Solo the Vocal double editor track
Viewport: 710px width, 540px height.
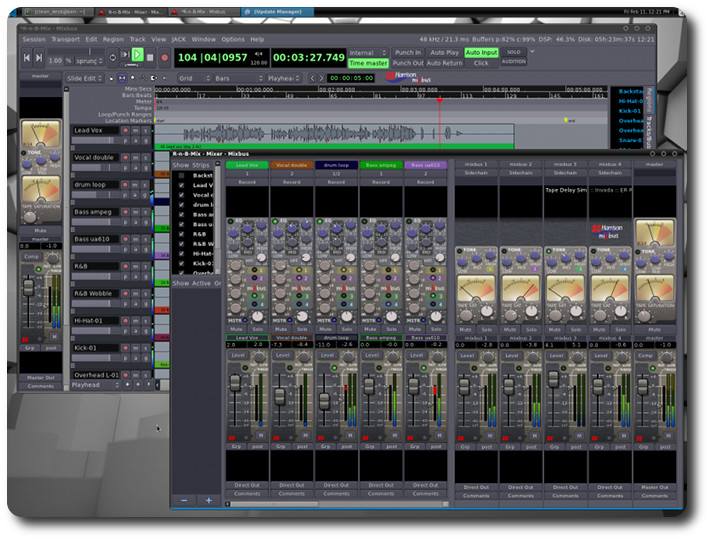tap(146, 158)
